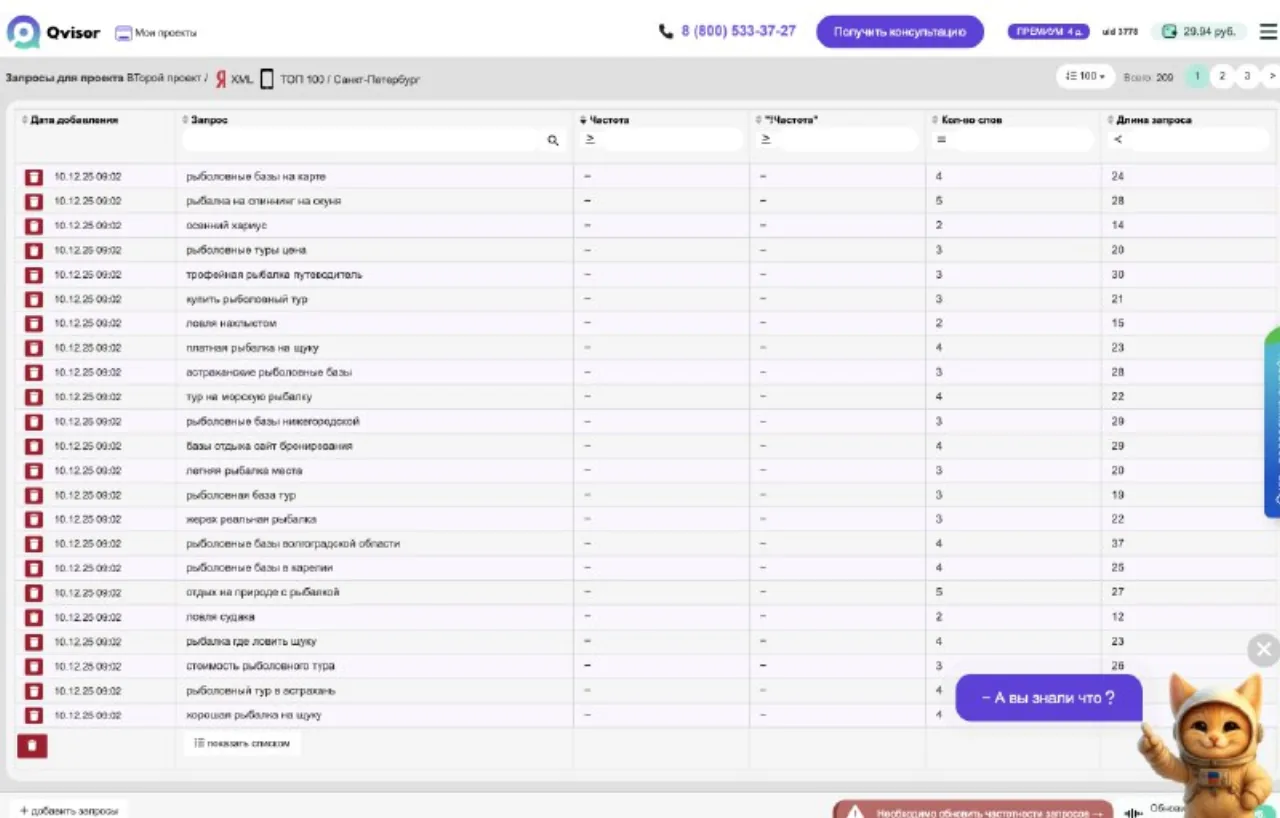Viewport: 1280px width, 818px height.
Task: Open Мои проекты in the header
Action: [156, 33]
